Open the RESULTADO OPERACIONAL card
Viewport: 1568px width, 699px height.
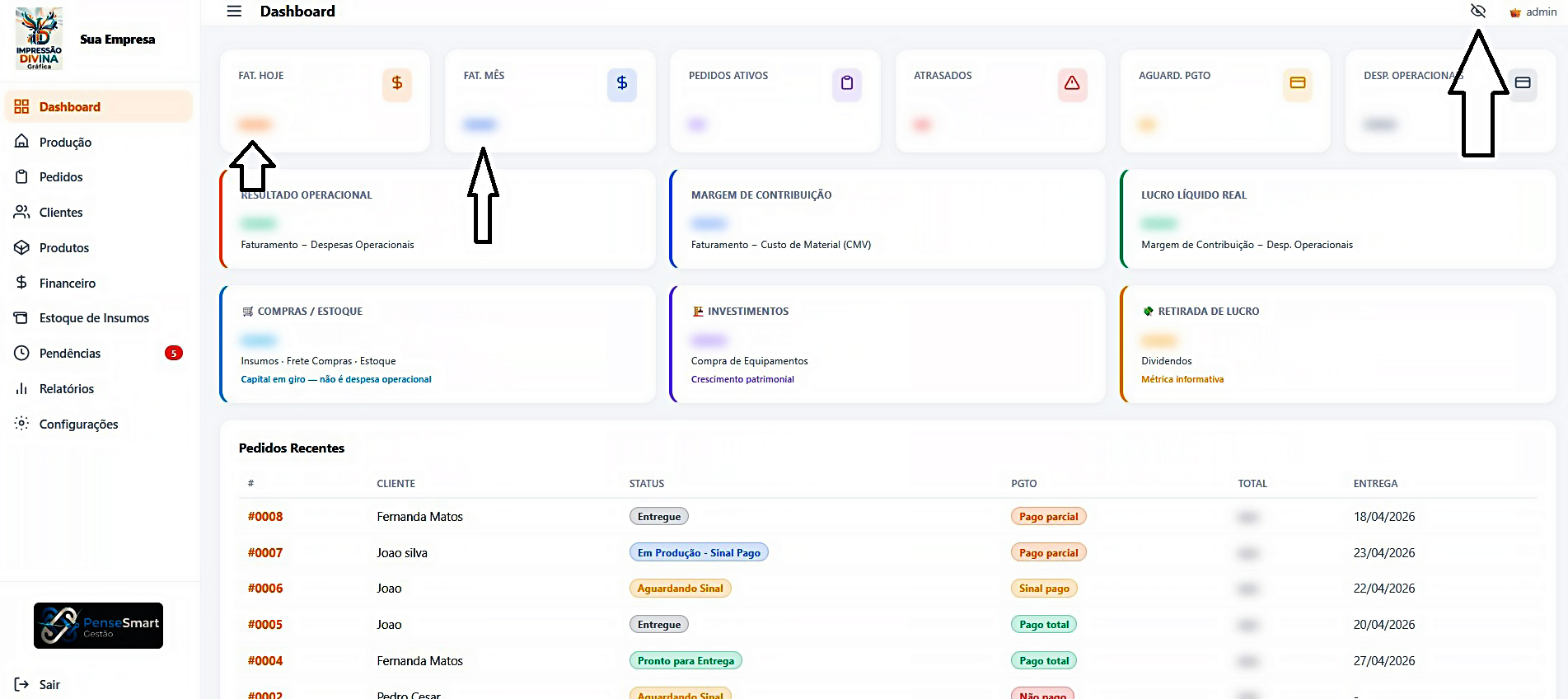point(438,219)
